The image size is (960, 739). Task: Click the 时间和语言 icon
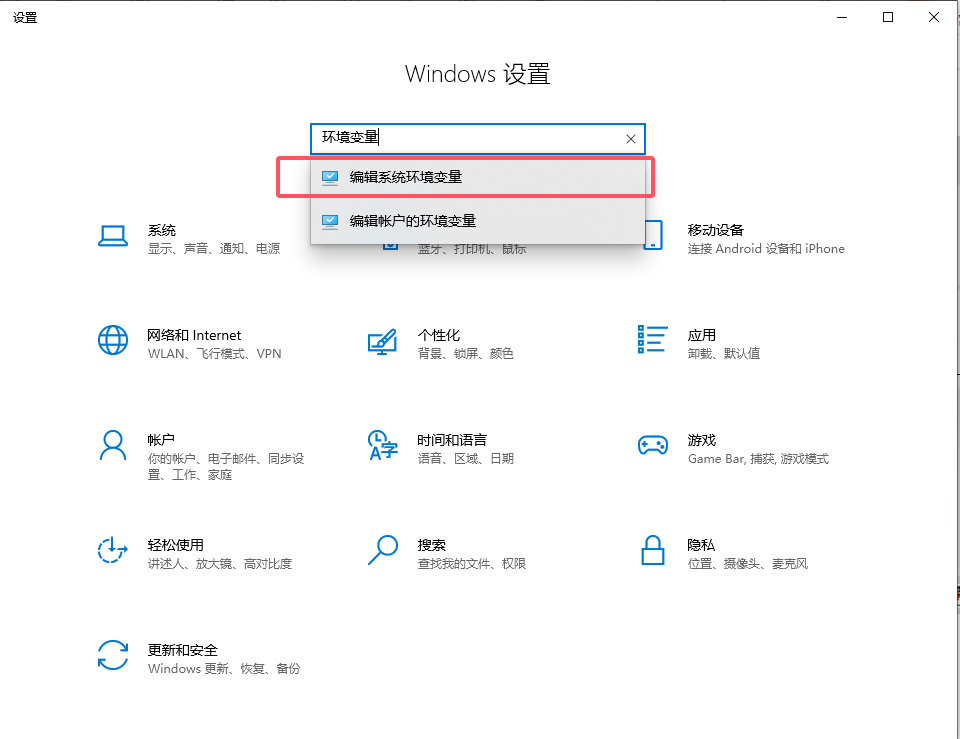[x=383, y=445]
